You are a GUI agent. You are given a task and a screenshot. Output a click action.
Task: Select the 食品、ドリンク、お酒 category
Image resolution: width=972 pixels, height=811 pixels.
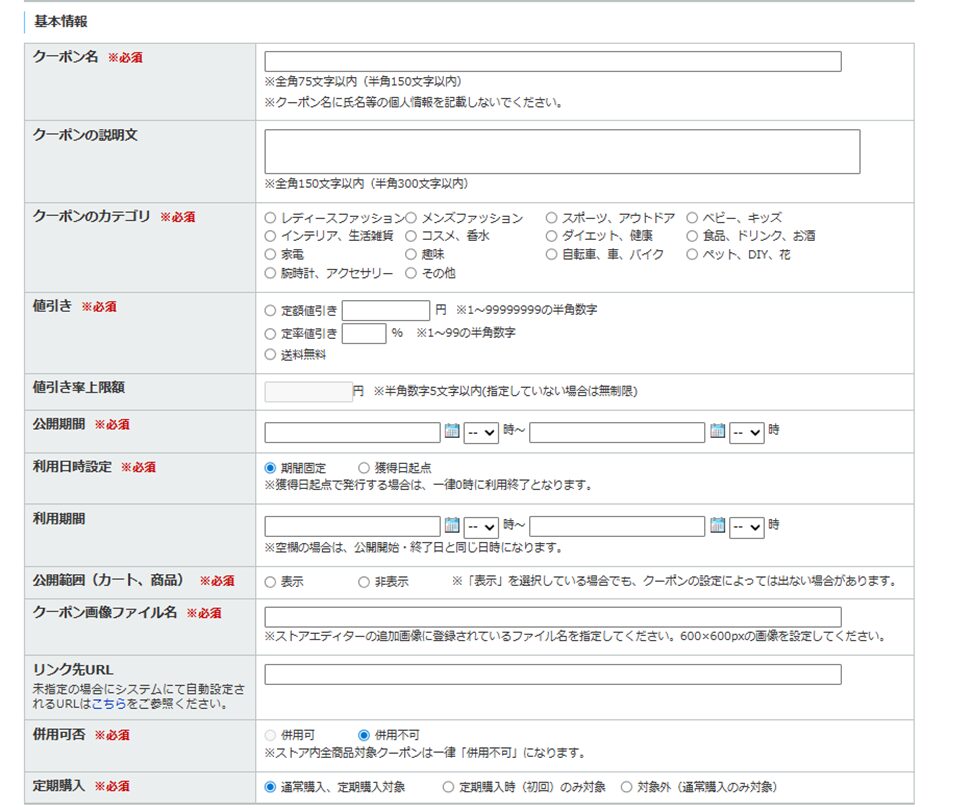click(x=694, y=236)
